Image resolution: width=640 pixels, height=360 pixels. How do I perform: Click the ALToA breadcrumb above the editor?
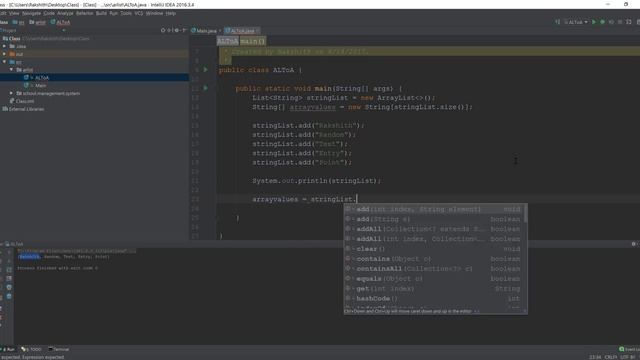pyautogui.click(x=227, y=41)
